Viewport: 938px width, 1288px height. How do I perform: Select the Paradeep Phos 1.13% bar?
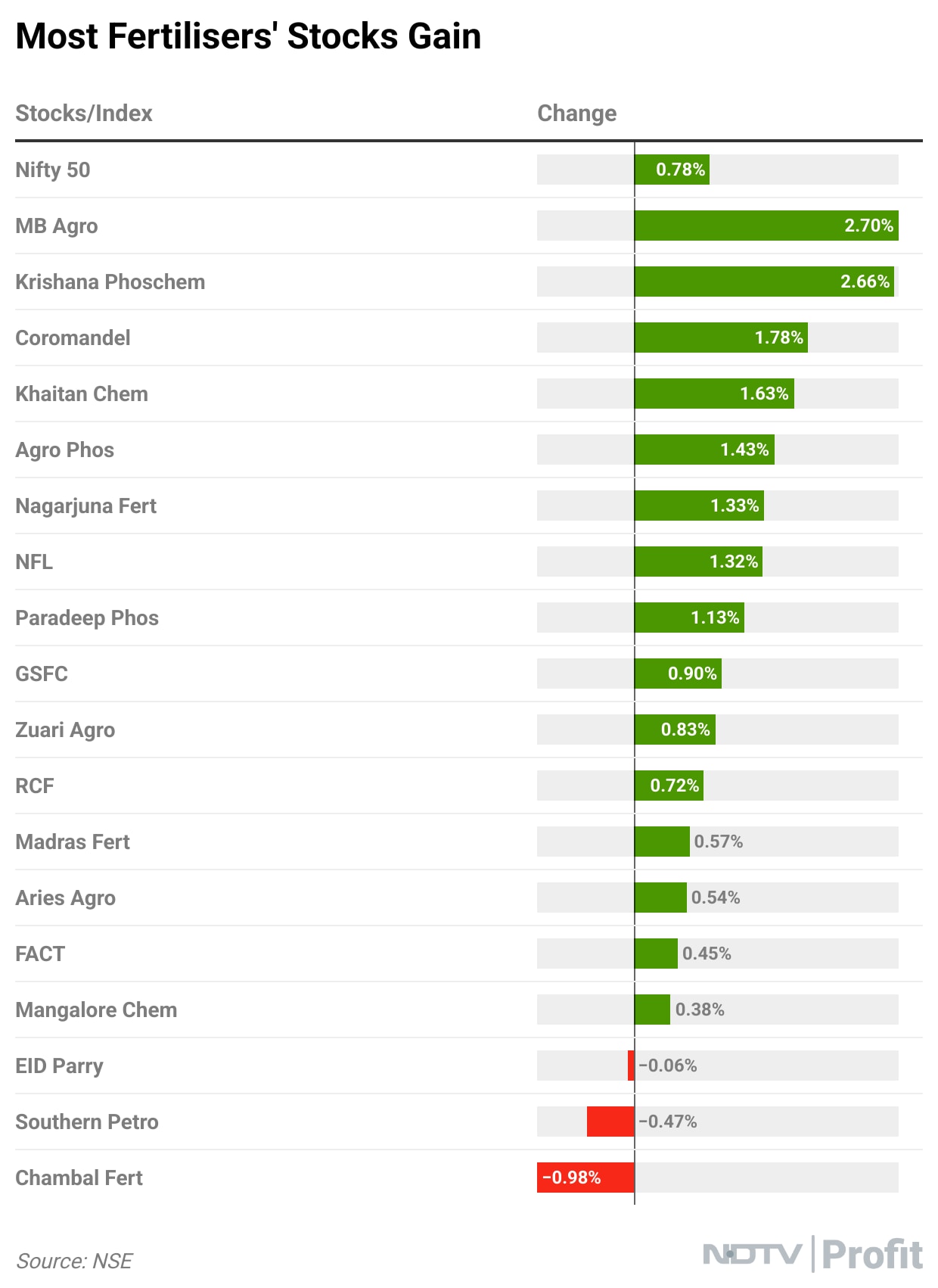(x=688, y=618)
